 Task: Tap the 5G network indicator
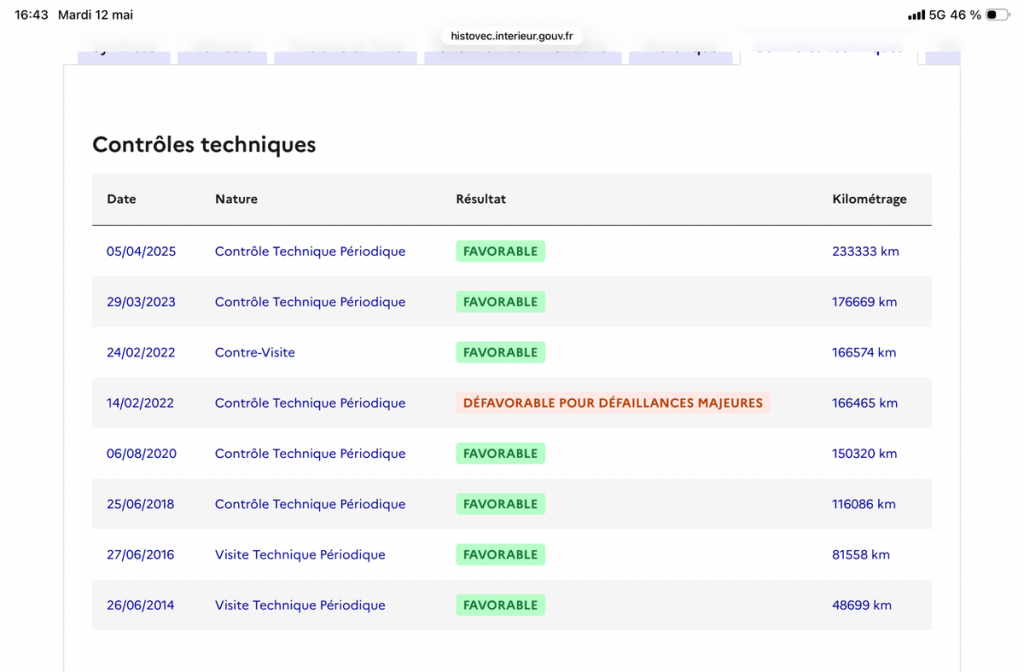click(x=937, y=15)
